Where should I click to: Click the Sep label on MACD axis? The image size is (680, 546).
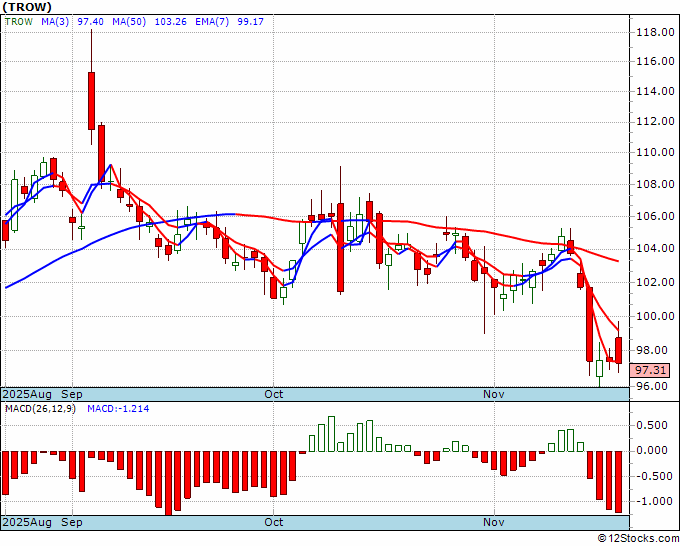click(72, 522)
